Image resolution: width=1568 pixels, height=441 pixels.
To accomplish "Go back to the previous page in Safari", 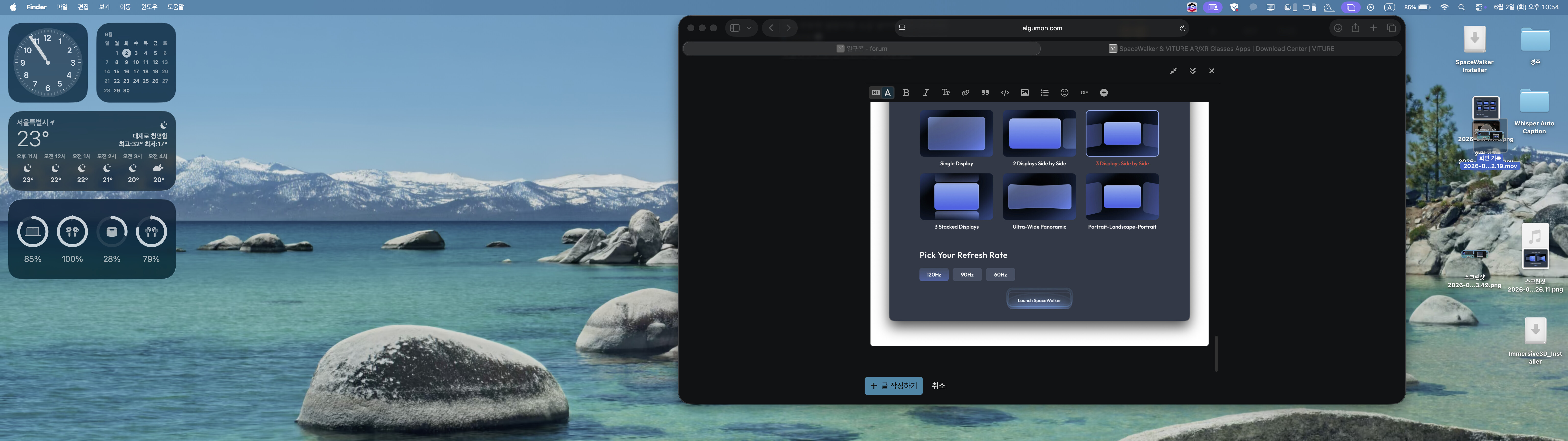I will tap(771, 28).
